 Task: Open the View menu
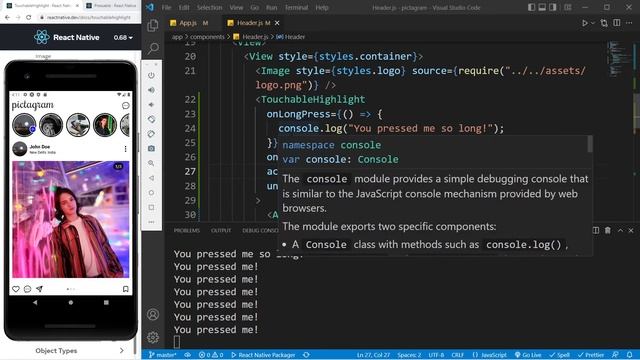[236, 7]
